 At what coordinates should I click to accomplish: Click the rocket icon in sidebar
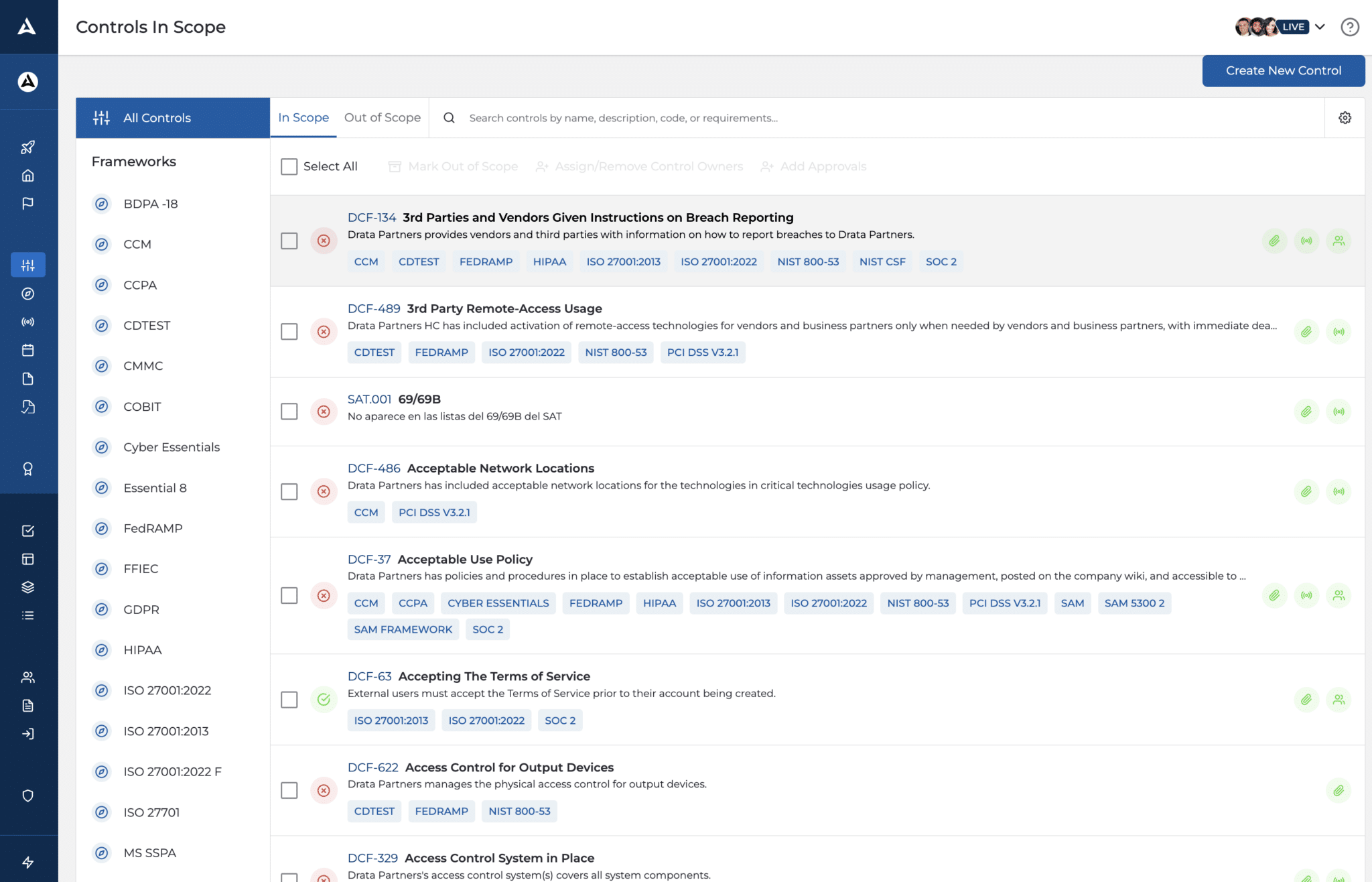click(27, 147)
